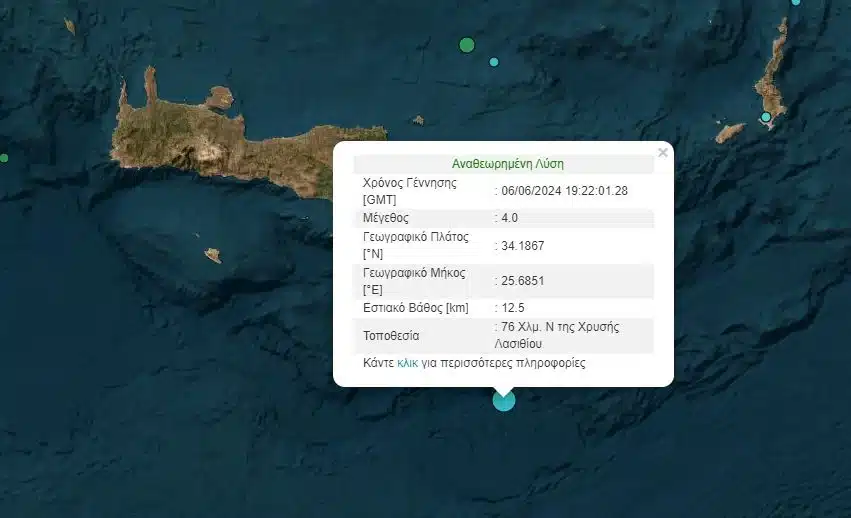This screenshot has height=518, width=851.
Task: Select the large teal earthquake marker below popup
Action: click(x=504, y=400)
